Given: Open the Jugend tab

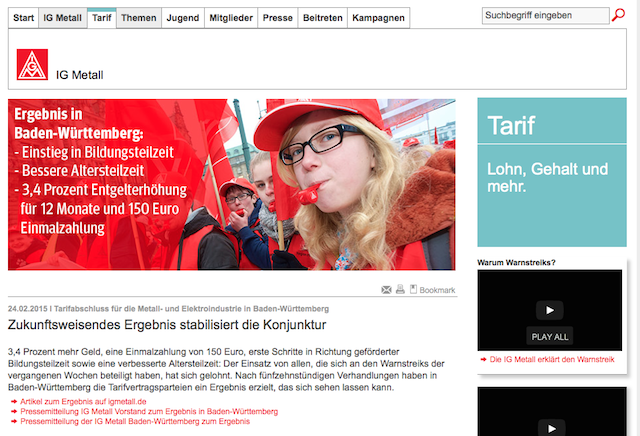Looking at the screenshot, I should coord(183,18).
